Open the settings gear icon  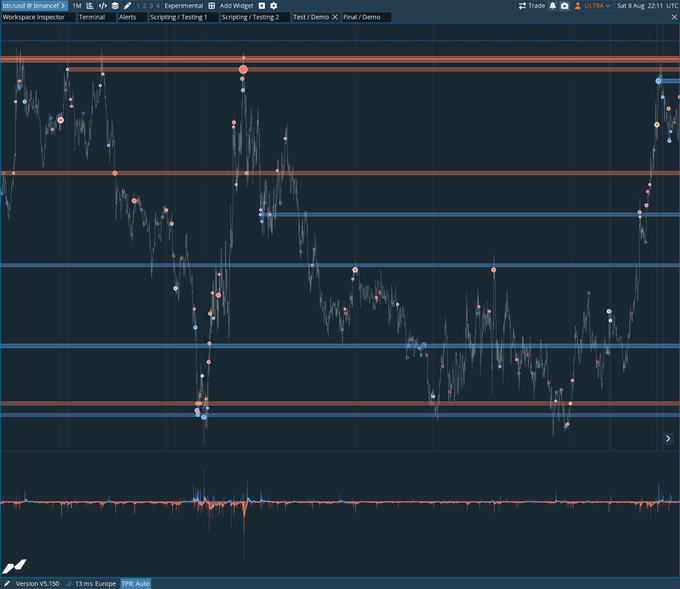click(274, 6)
